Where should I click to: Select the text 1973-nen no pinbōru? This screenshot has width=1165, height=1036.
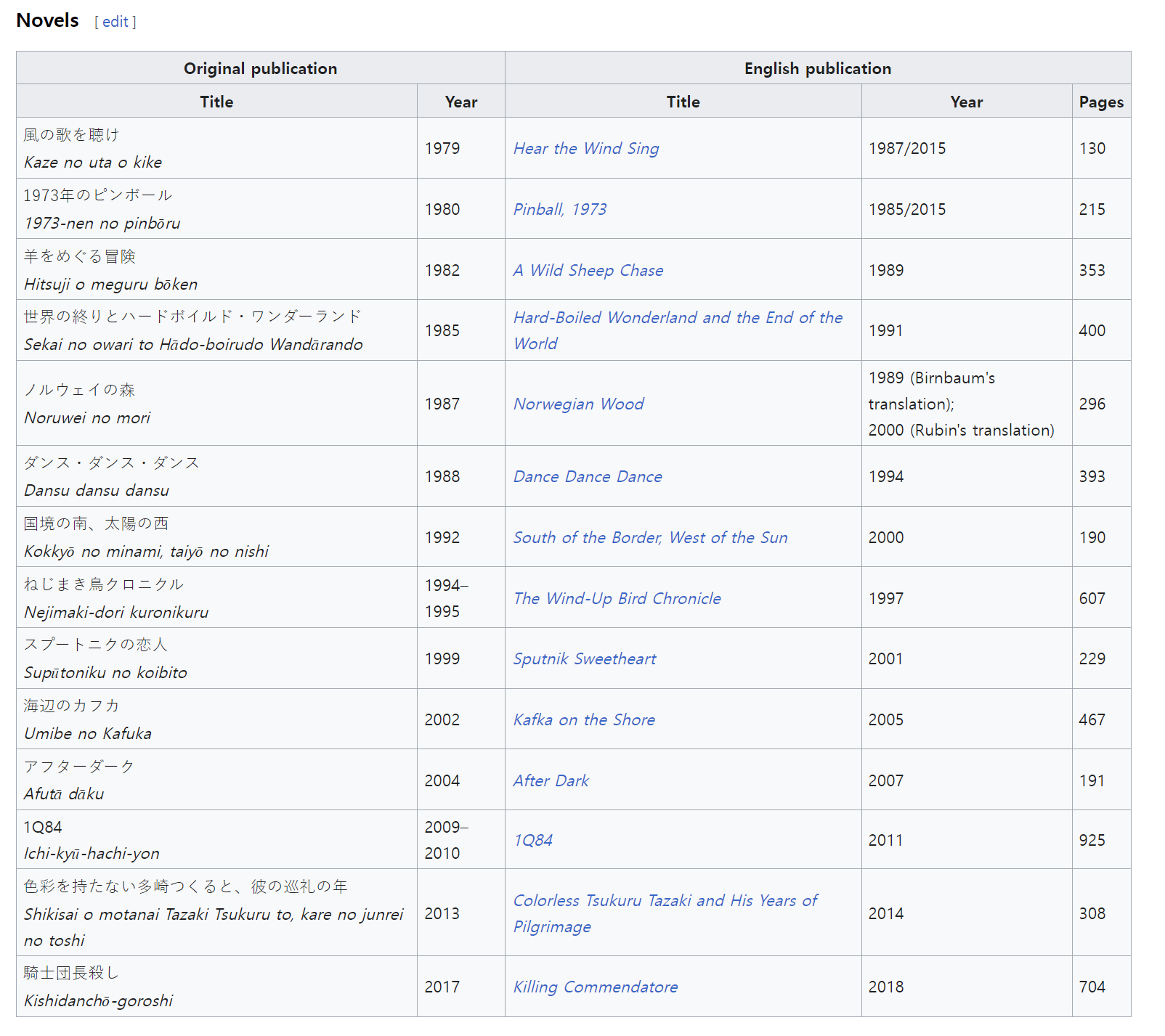pos(102,223)
